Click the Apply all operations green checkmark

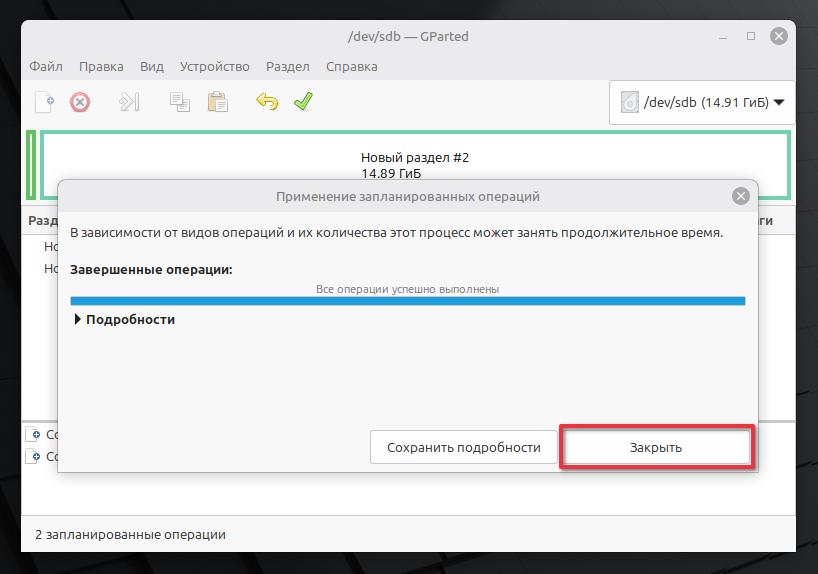303,102
